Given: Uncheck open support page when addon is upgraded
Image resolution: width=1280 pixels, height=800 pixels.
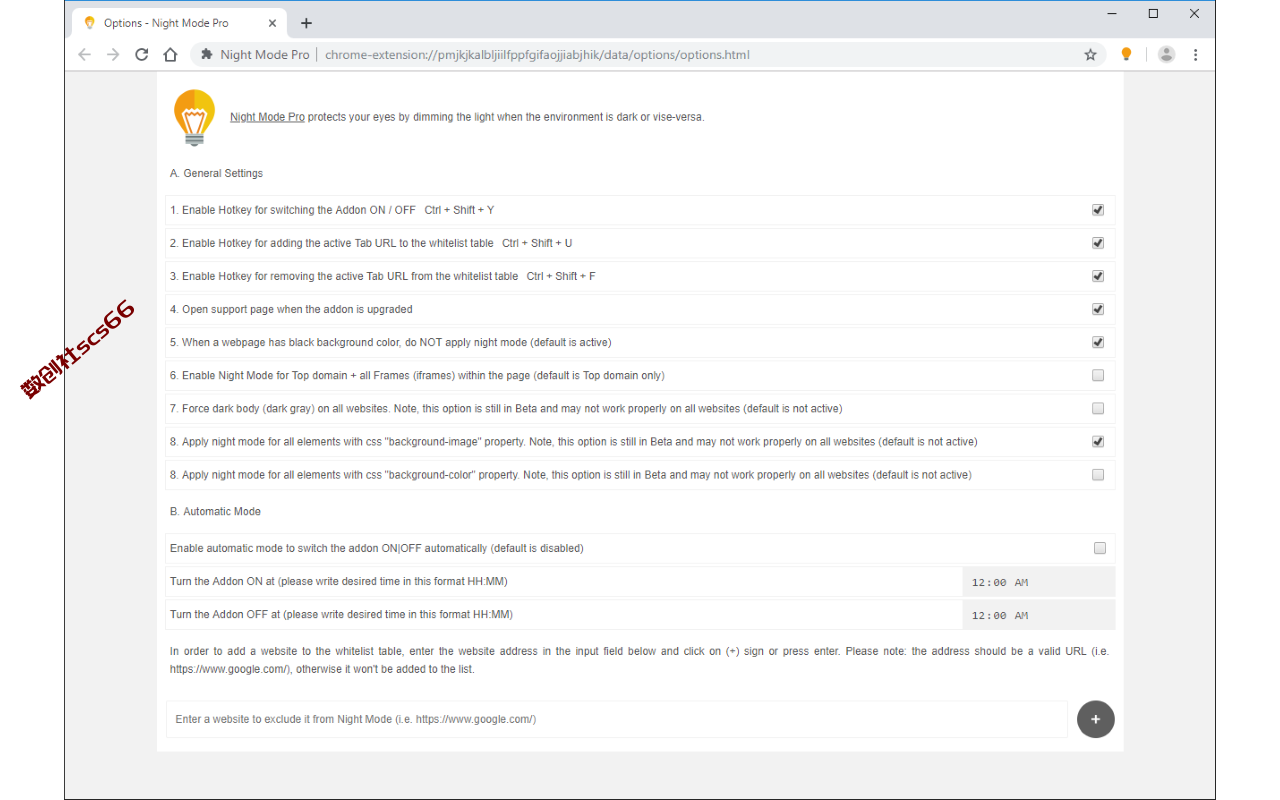Looking at the screenshot, I should tap(1098, 309).
